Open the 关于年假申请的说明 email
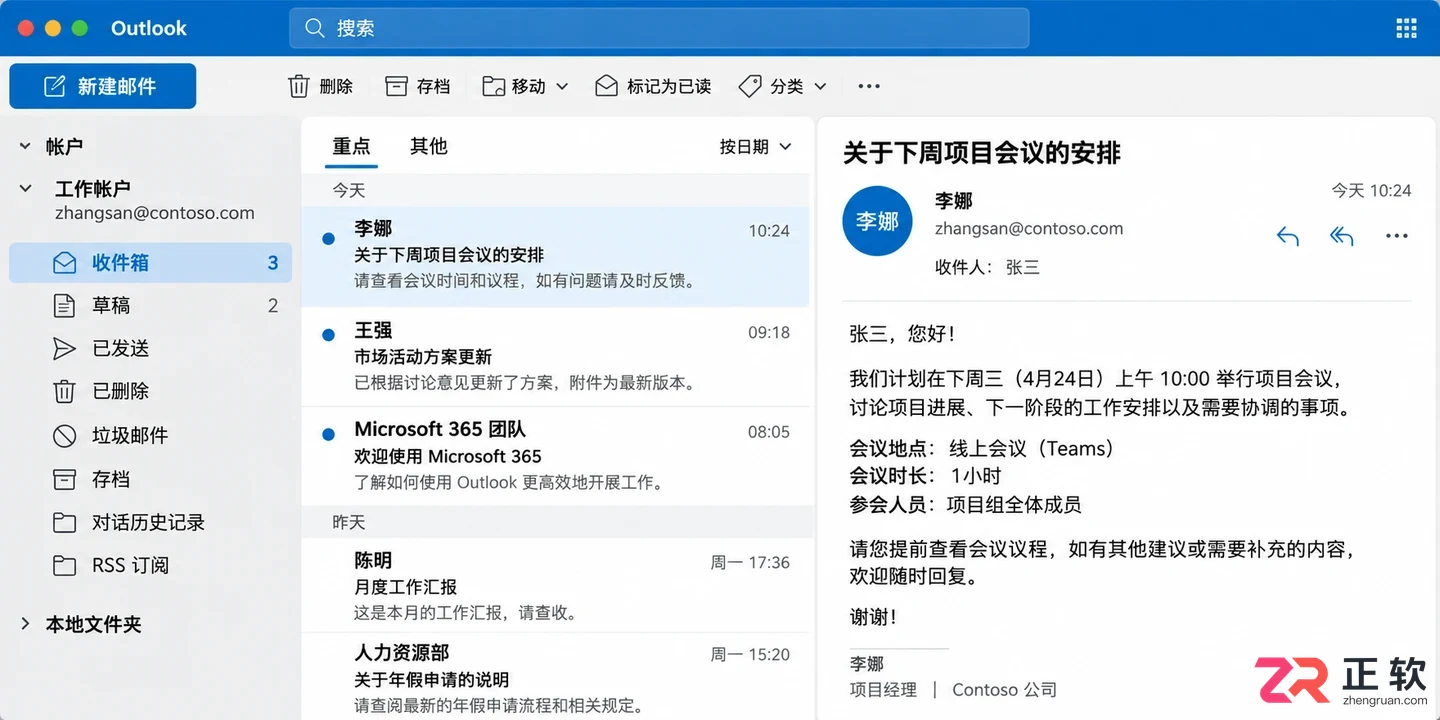The height and width of the screenshot is (720, 1440). (555, 677)
